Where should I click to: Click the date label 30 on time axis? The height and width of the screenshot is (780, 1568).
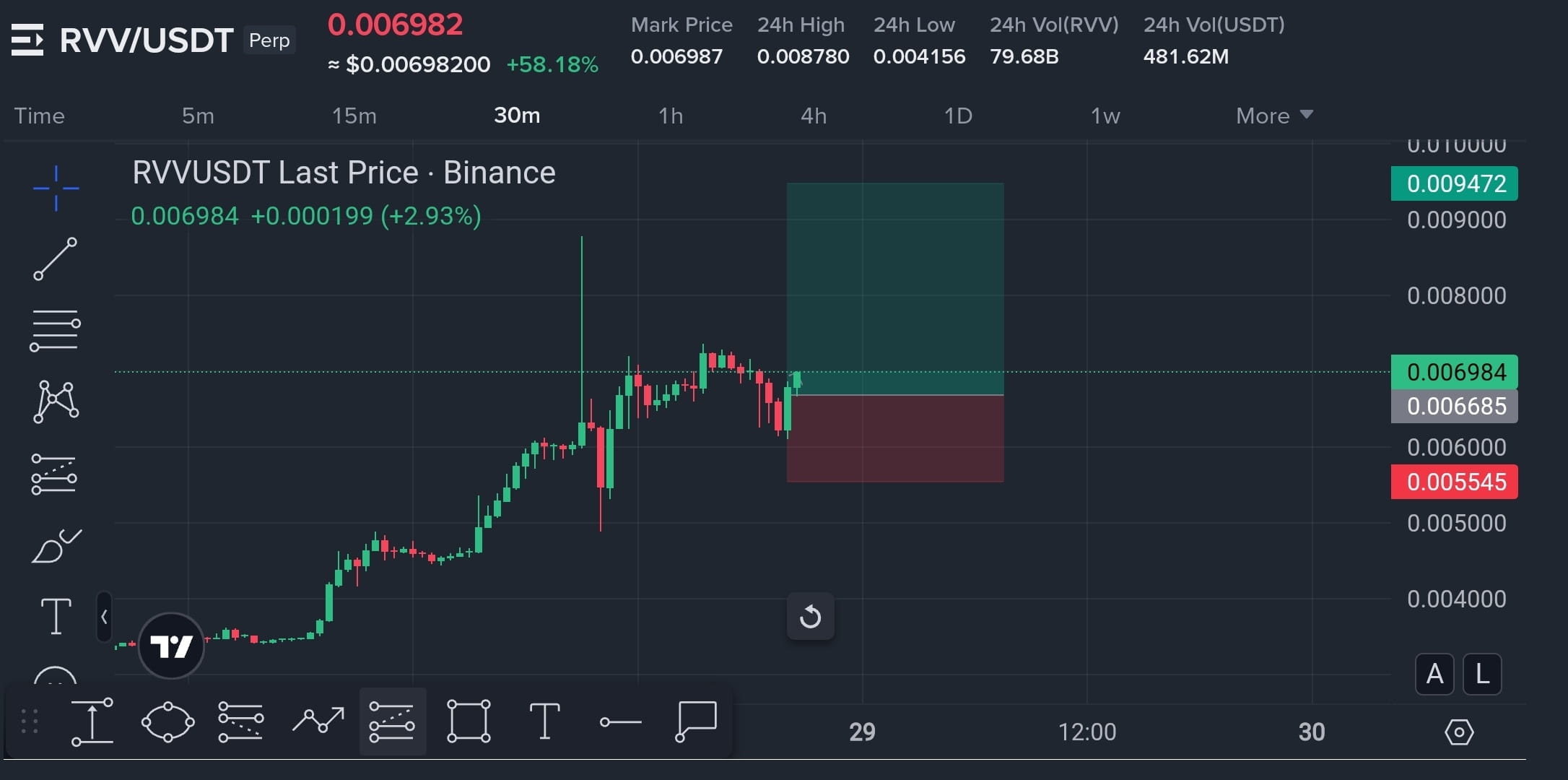pos(1312,732)
